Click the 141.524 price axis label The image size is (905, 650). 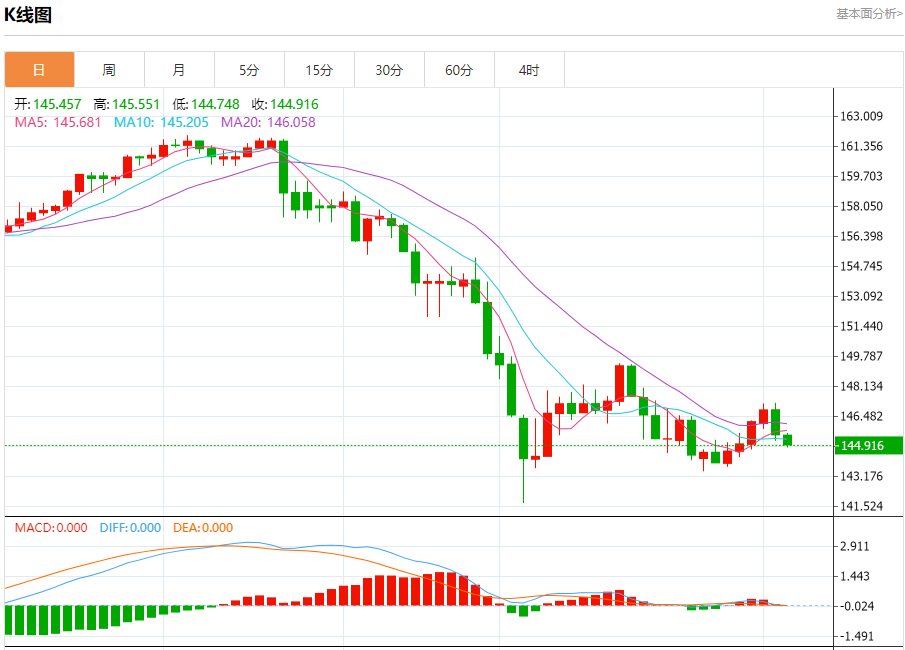pos(861,506)
